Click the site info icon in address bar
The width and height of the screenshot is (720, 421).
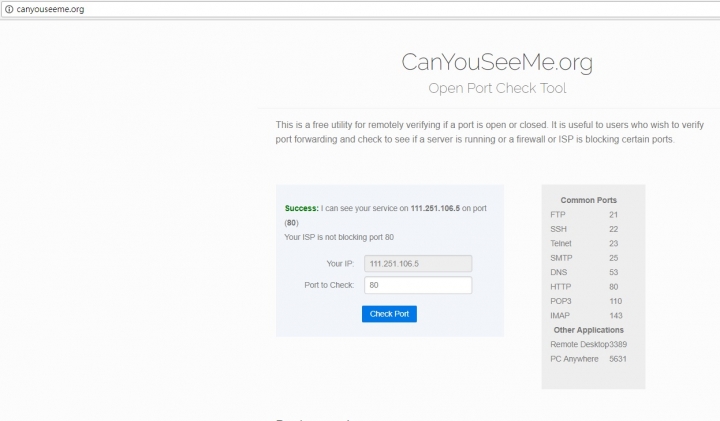9,9
